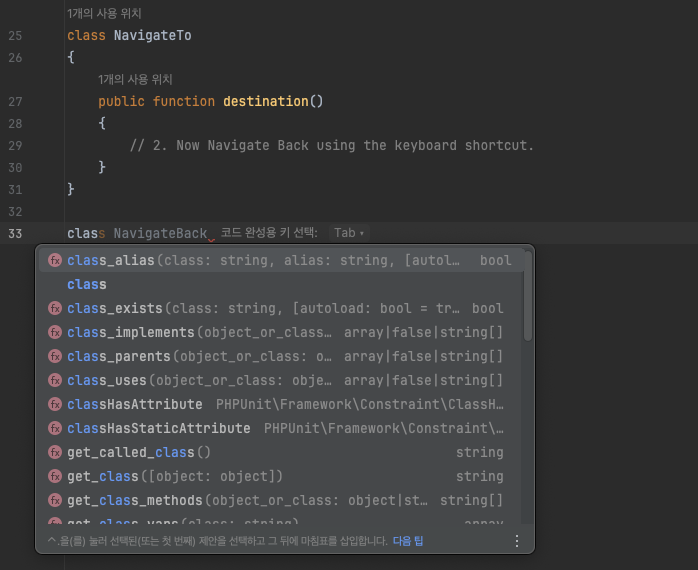
Task: Choose get_class function suggestion
Action: [x=281, y=476]
